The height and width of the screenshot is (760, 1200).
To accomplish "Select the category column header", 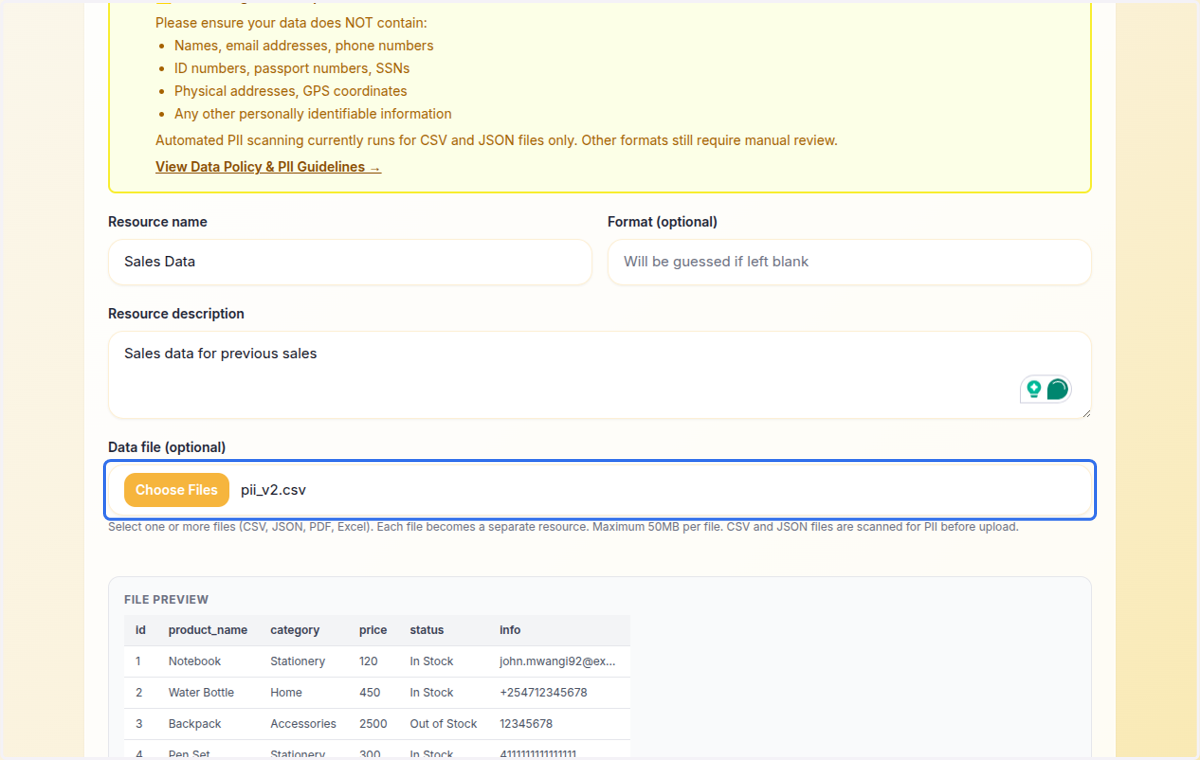I will tap(295, 630).
